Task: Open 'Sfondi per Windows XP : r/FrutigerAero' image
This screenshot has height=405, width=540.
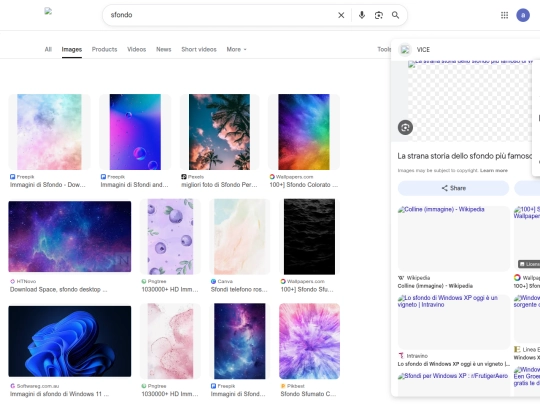Action: point(453,384)
